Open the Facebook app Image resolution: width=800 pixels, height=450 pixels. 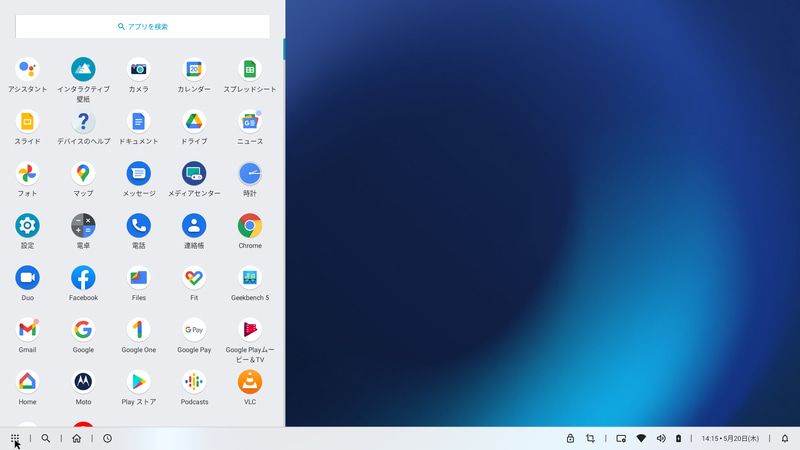click(x=83, y=278)
